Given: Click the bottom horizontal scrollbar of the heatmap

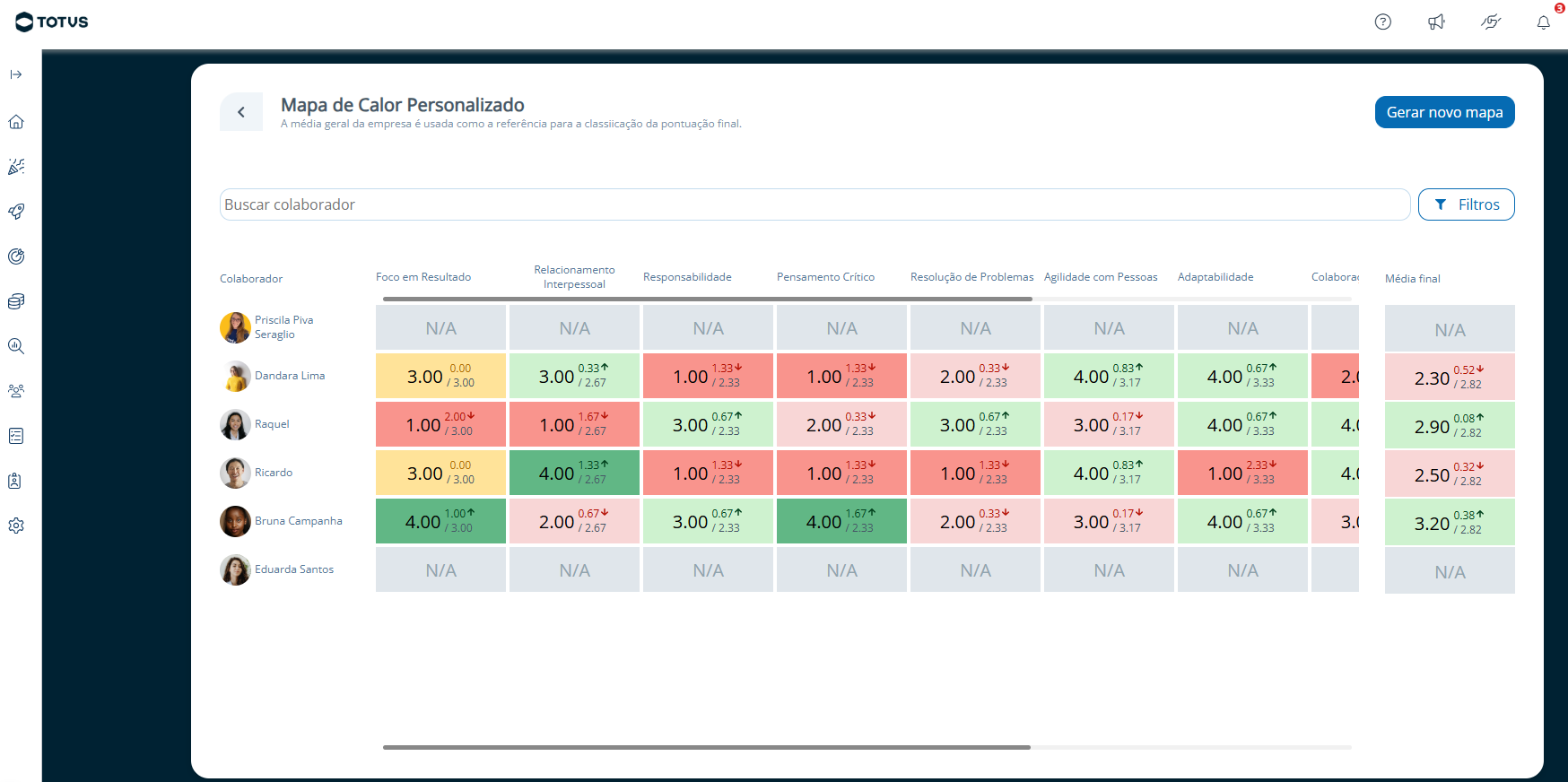Looking at the screenshot, I should click(x=706, y=747).
